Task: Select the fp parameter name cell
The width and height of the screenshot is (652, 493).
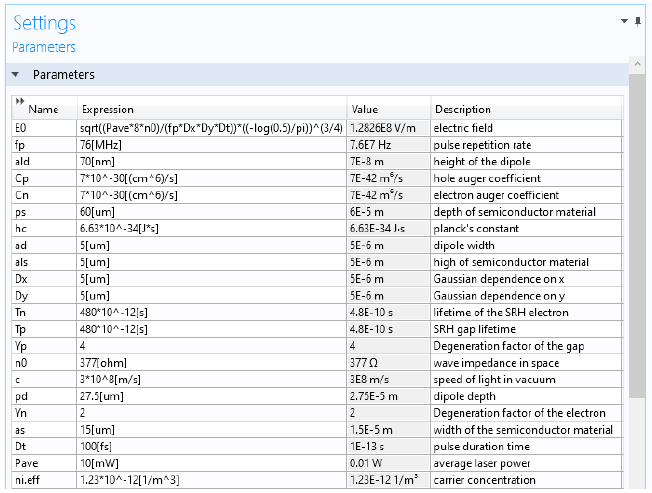Action: coord(43,145)
